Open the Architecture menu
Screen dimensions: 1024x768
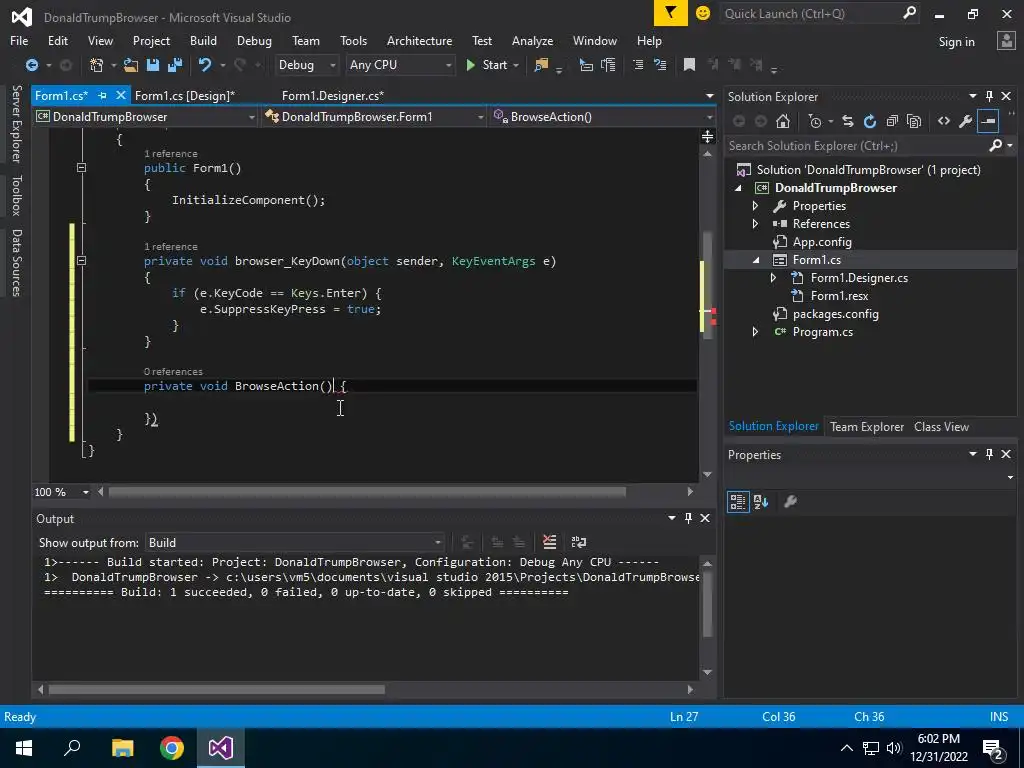click(419, 40)
